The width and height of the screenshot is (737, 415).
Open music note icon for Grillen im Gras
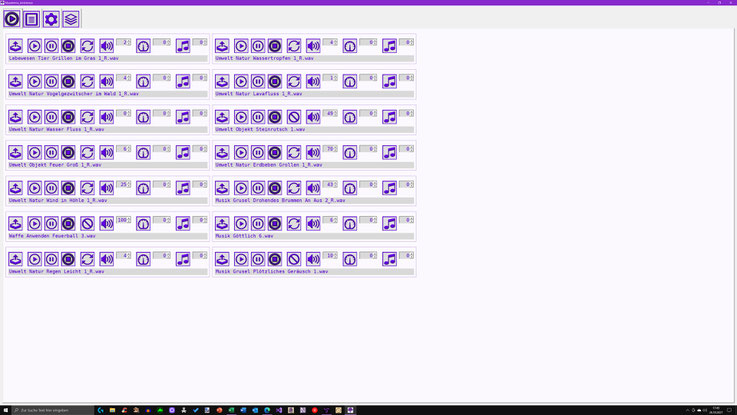[x=183, y=46]
